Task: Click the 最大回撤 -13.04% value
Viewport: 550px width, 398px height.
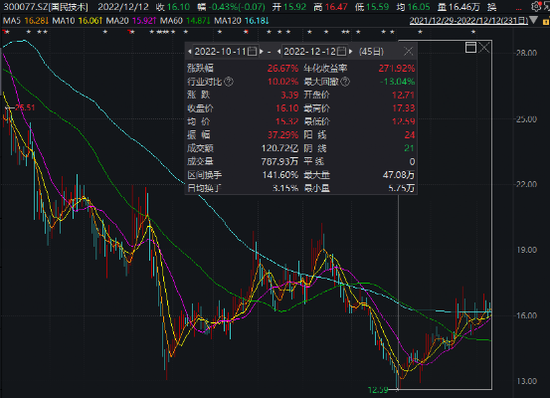Action: 397,82
